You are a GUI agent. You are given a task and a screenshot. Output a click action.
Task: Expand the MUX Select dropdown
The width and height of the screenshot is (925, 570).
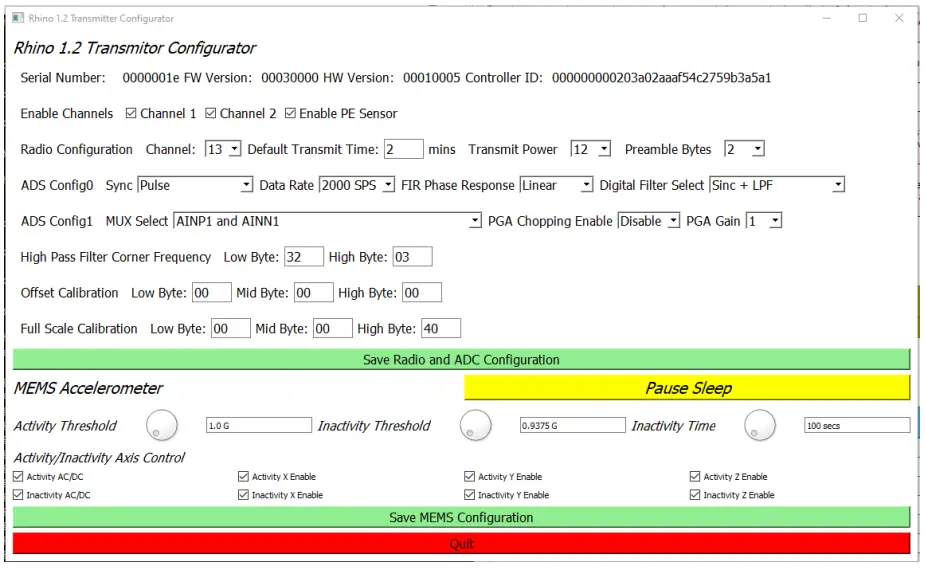(x=327, y=221)
